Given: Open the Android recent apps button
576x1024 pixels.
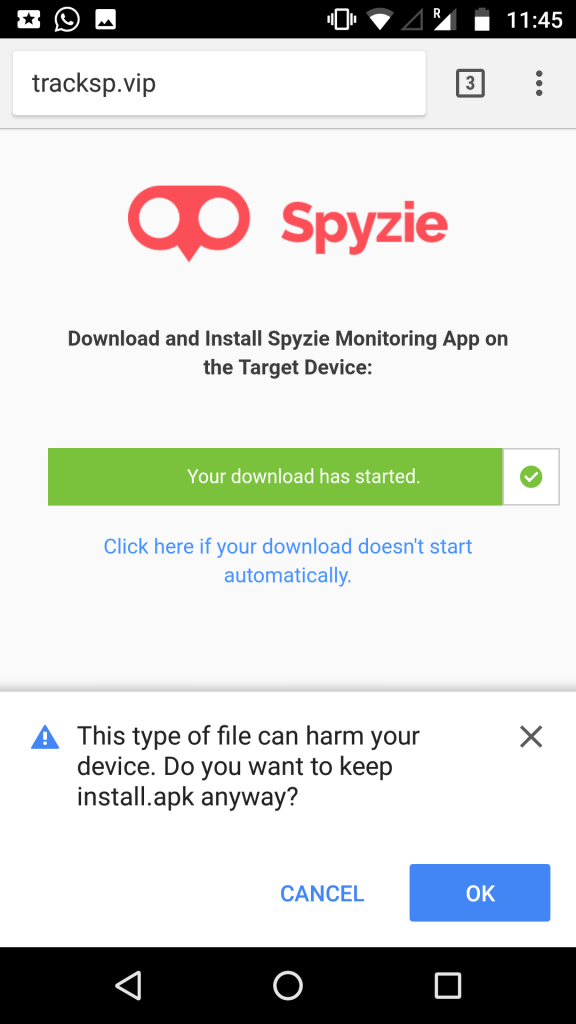Looking at the screenshot, I should tap(447, 985).
